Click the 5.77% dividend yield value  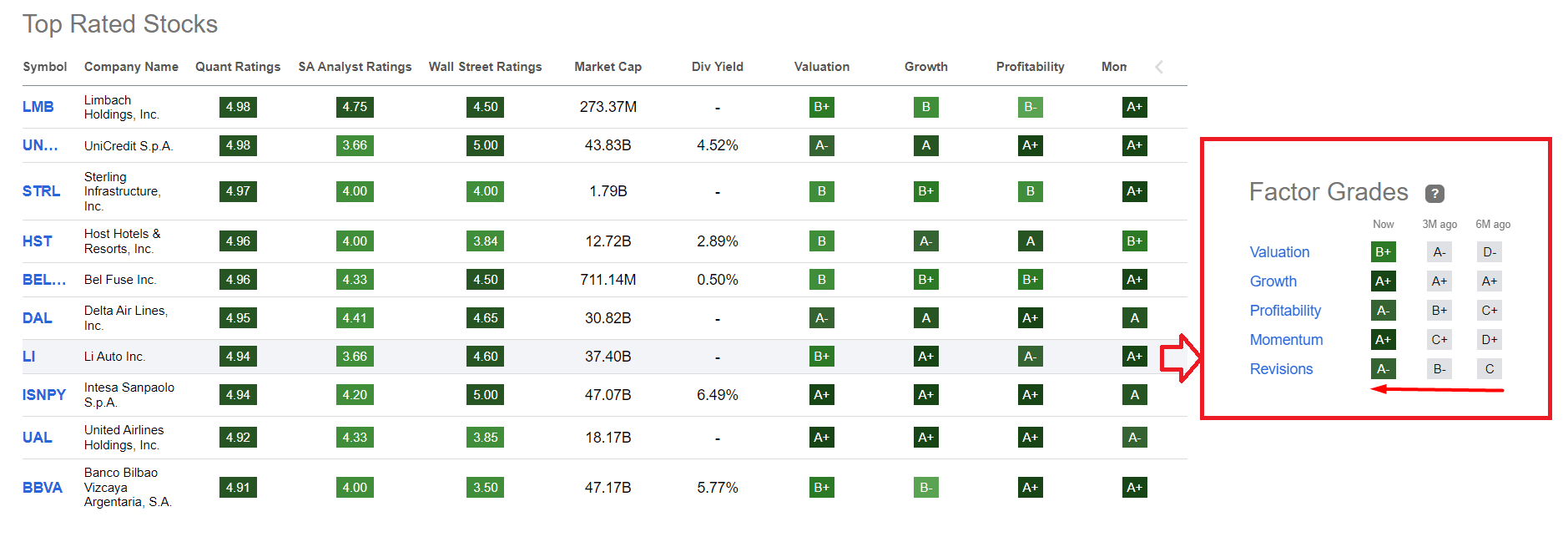[718, 488]
